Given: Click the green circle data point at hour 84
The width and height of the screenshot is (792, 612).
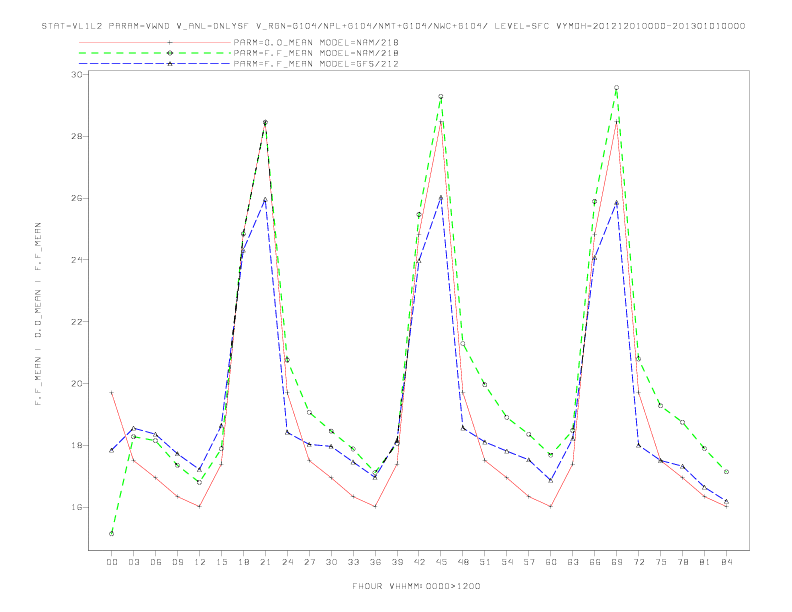Looking at the screenshot, I should coord(726,472).
